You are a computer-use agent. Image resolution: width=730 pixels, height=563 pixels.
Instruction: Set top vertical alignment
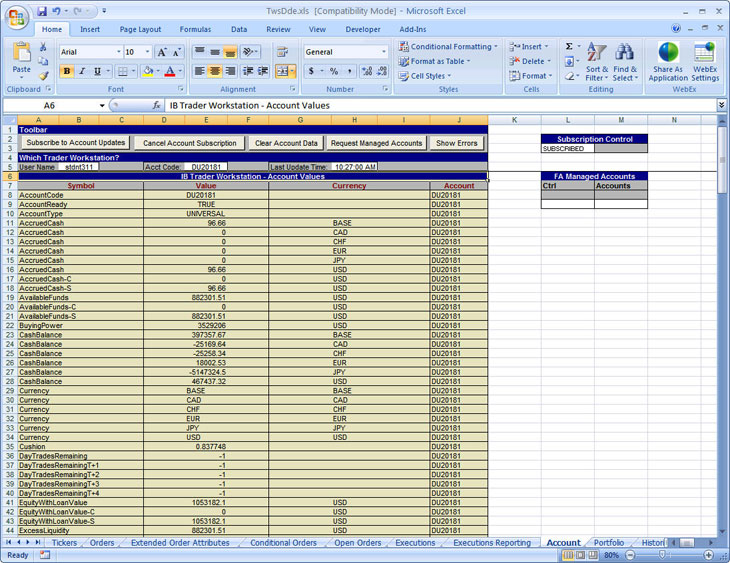click(199, 52)
